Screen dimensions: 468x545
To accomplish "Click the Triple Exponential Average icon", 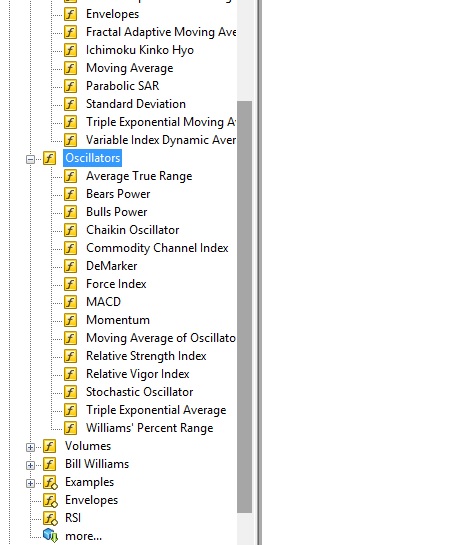I will (71, 410).
